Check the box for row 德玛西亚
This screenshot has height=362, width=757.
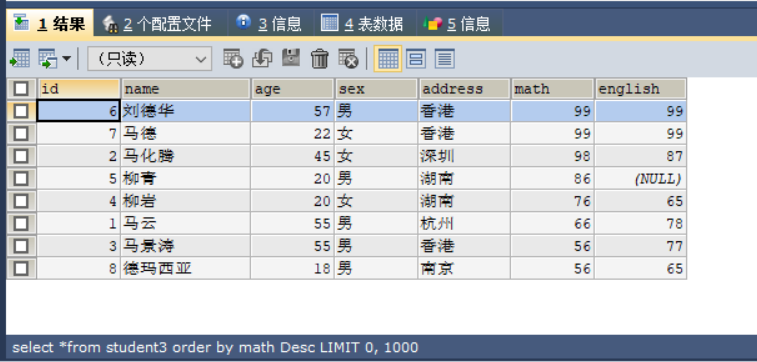tap(21, 268)
